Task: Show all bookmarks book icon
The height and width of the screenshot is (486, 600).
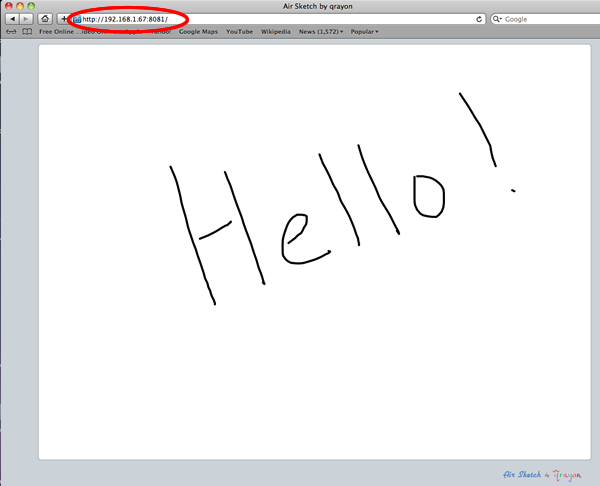Action: tap(27, 32)
